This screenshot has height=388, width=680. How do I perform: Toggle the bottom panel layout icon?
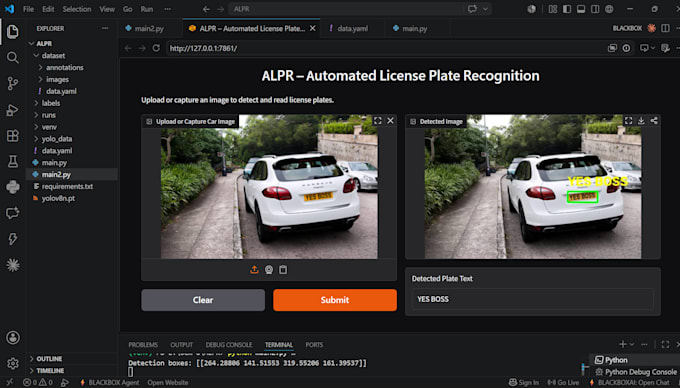581,9
